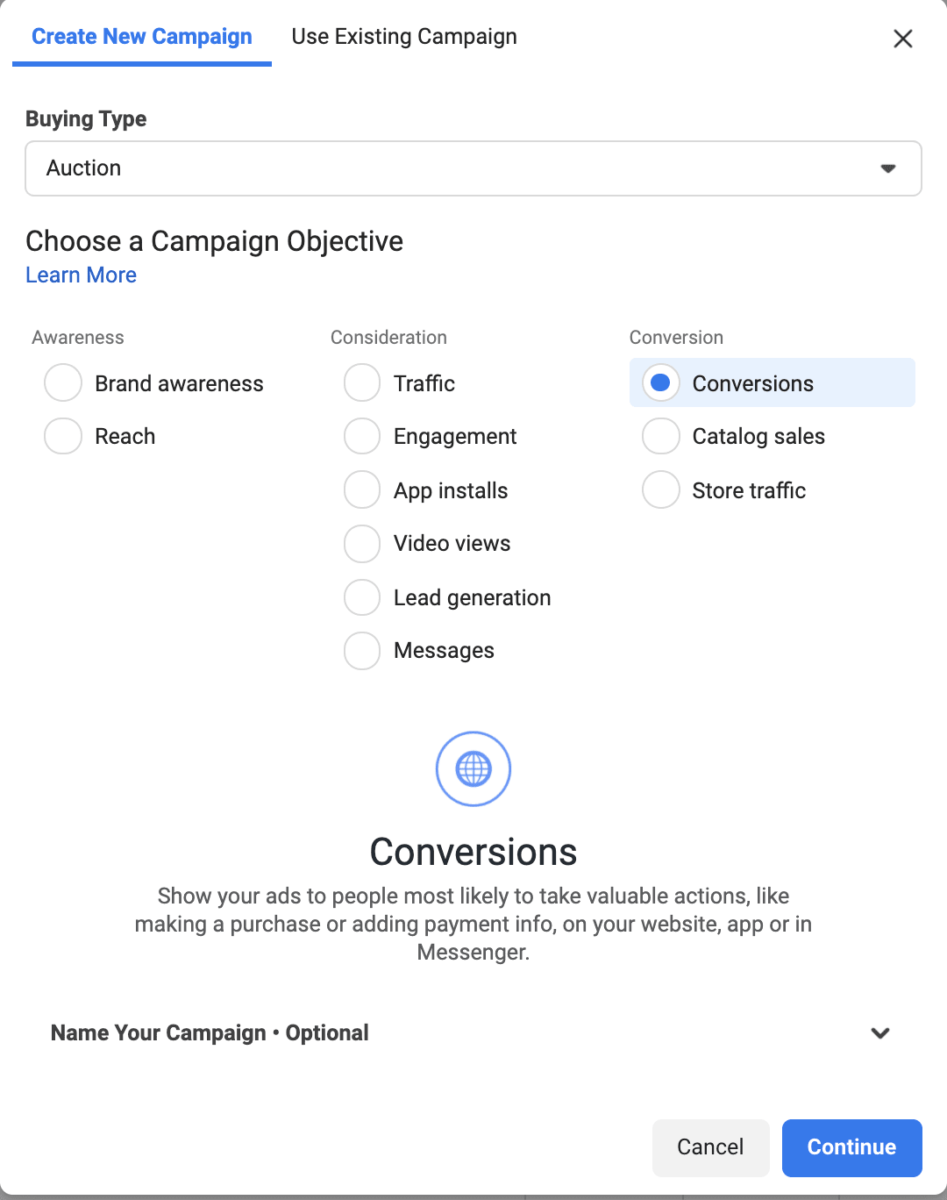The width and height of the screenshot is (947, 1200).
Task: Select the App installs objective
Action: [362, 490]
